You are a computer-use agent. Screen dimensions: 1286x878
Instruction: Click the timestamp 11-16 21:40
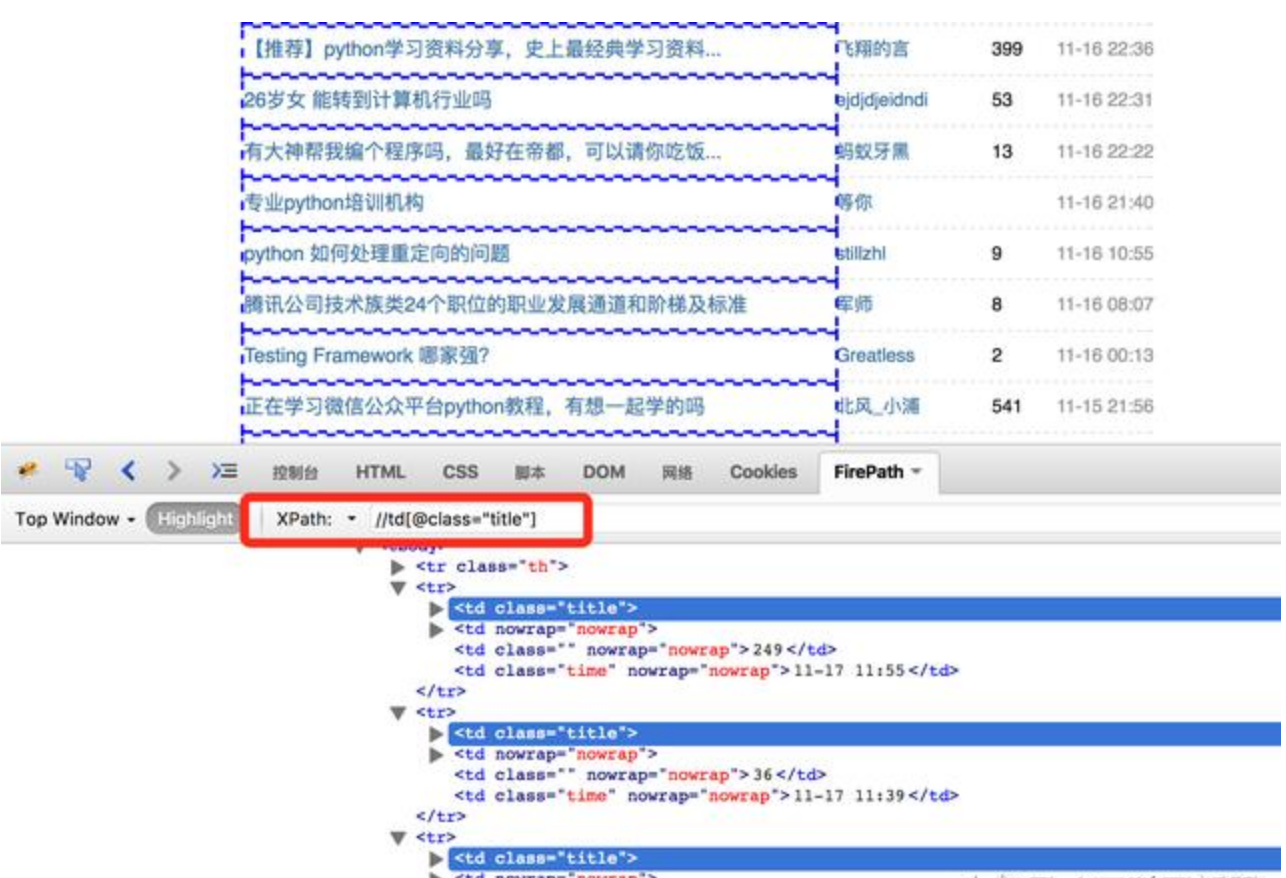[1105, 202]
